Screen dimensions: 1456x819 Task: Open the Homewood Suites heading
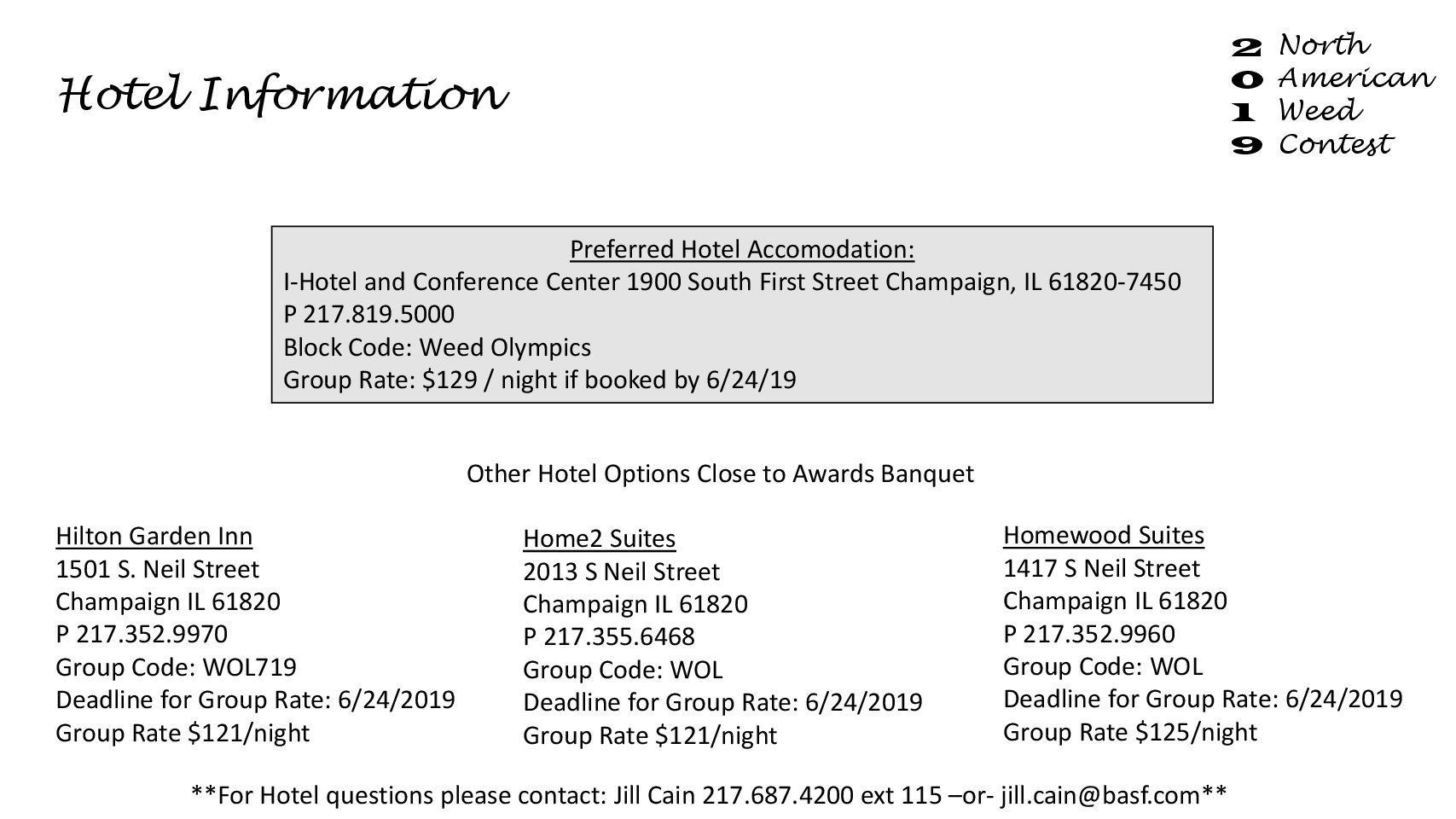click(1104, 535)
